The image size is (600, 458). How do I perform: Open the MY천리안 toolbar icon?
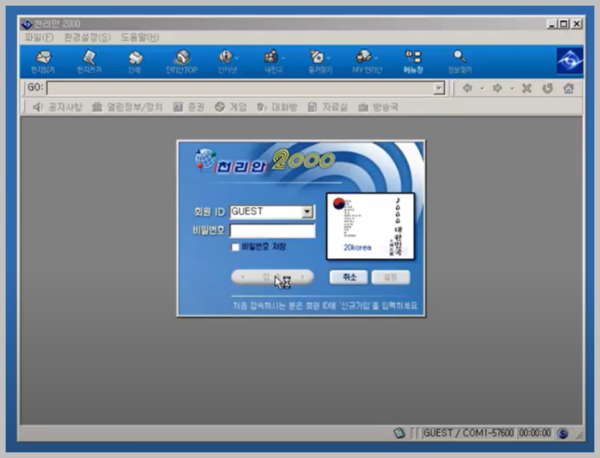tap(365, 62)
